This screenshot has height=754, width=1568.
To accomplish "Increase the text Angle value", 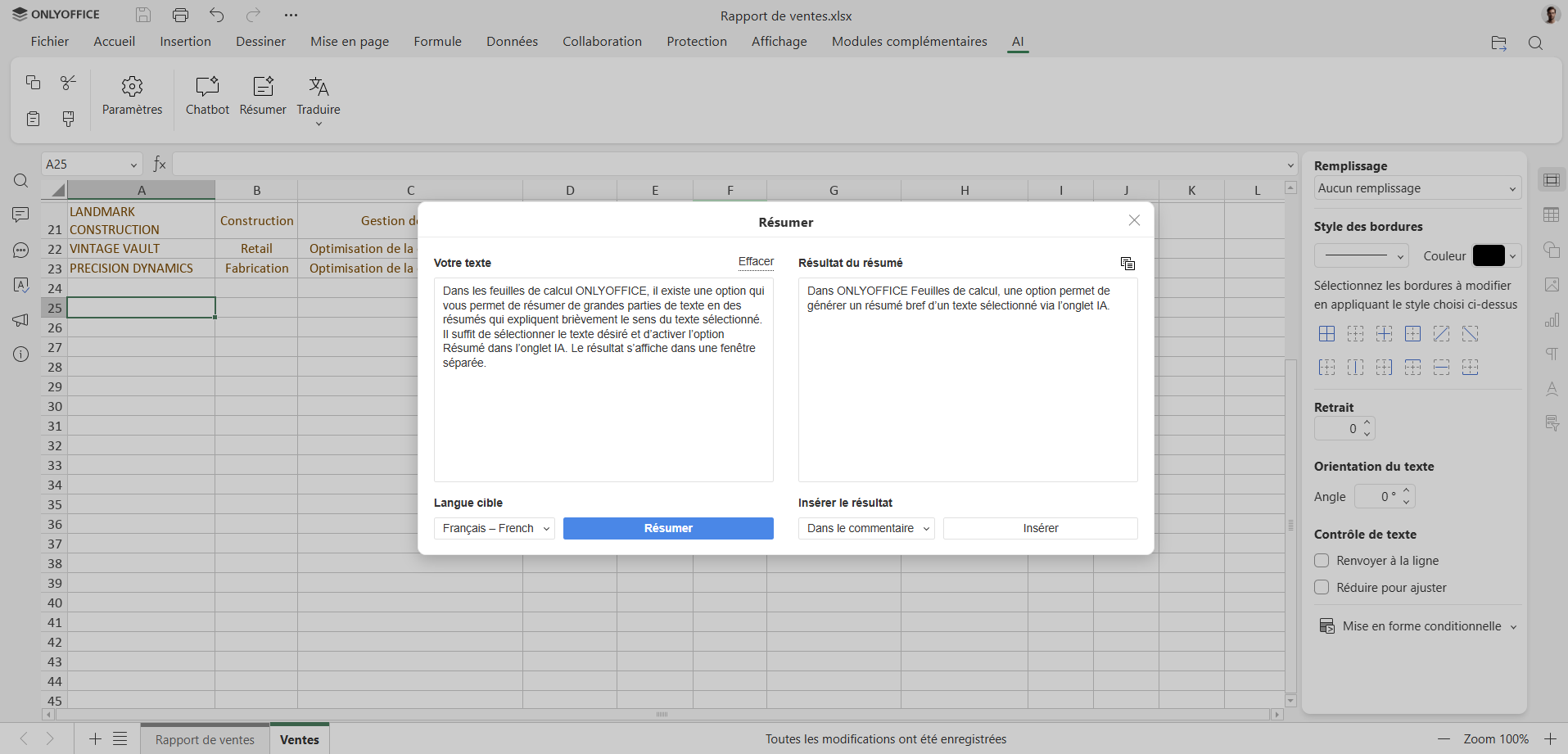I will [1407, 491].
